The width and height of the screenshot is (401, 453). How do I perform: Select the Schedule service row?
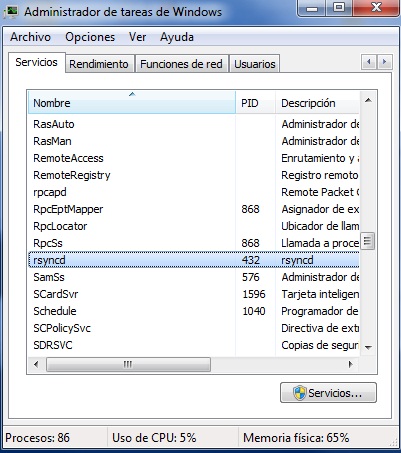194,311
